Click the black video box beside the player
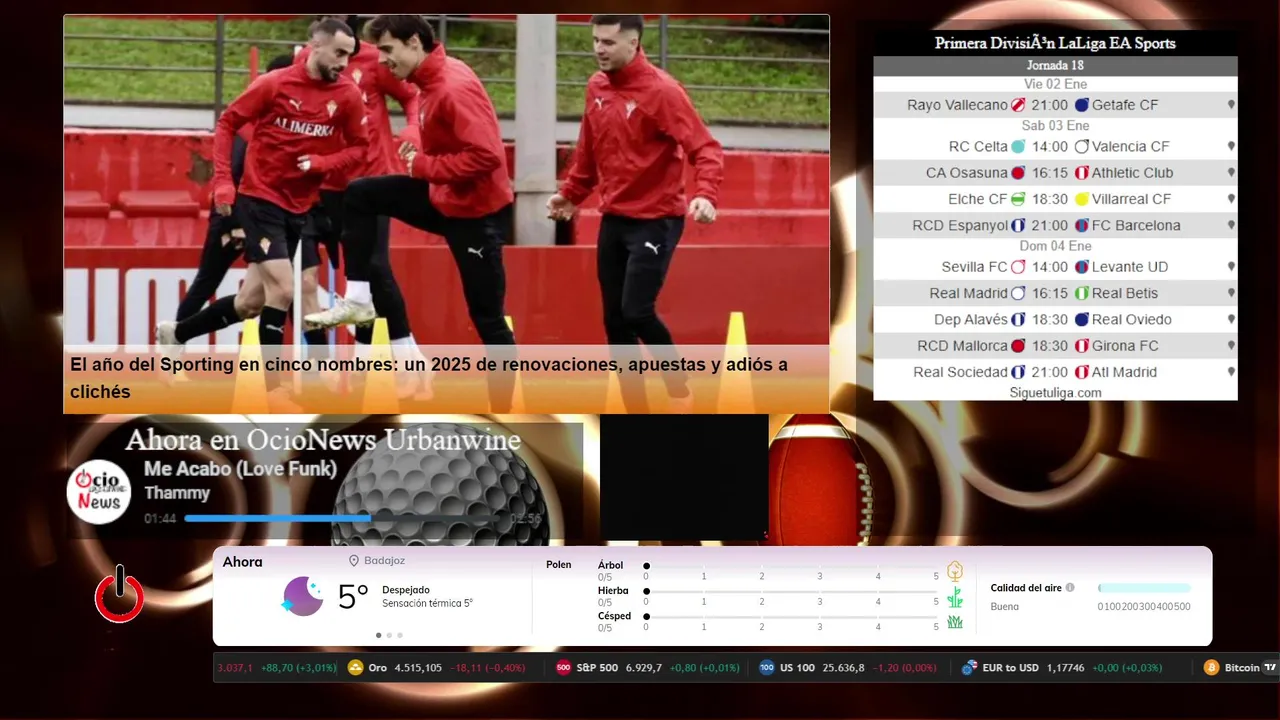The image size is (1280, 720). (x=684, y=477)
